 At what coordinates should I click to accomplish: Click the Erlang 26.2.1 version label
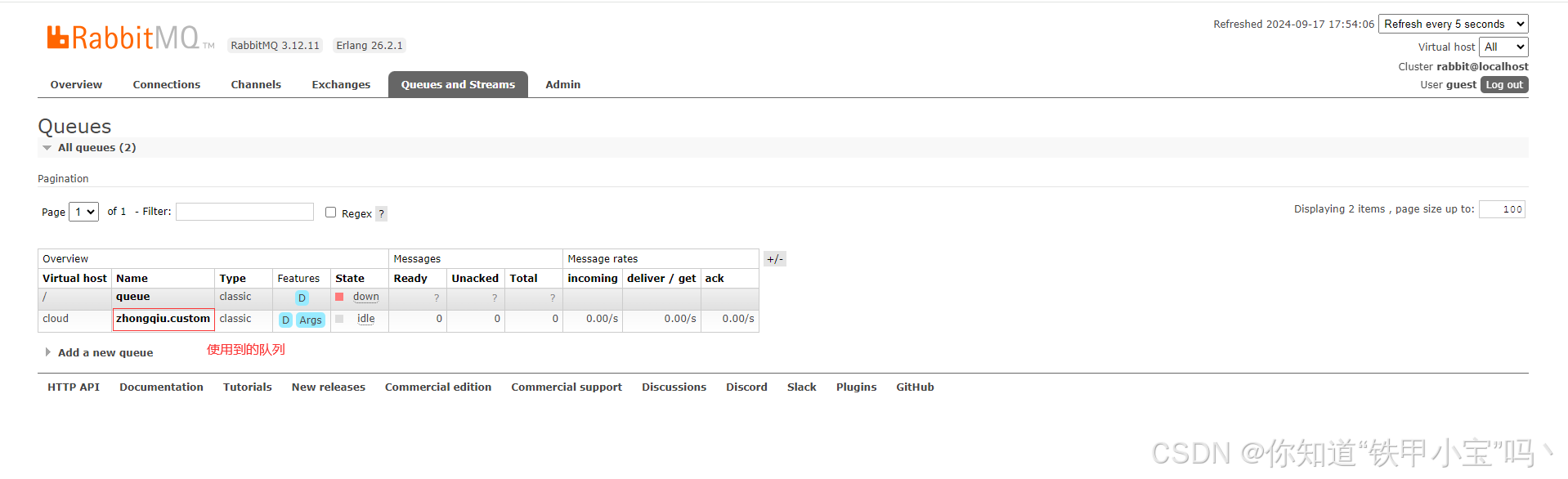[370, 46]
